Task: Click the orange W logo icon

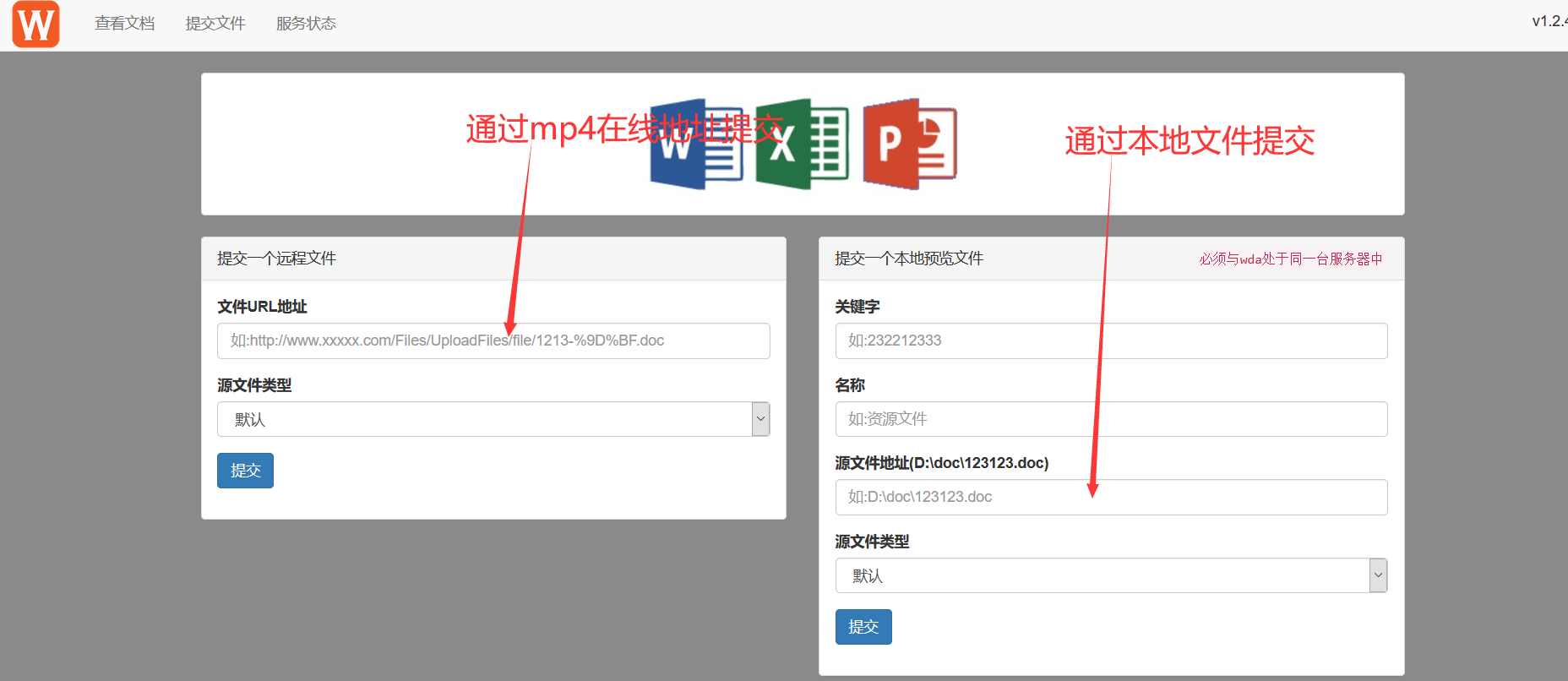Action: point(35,24)
